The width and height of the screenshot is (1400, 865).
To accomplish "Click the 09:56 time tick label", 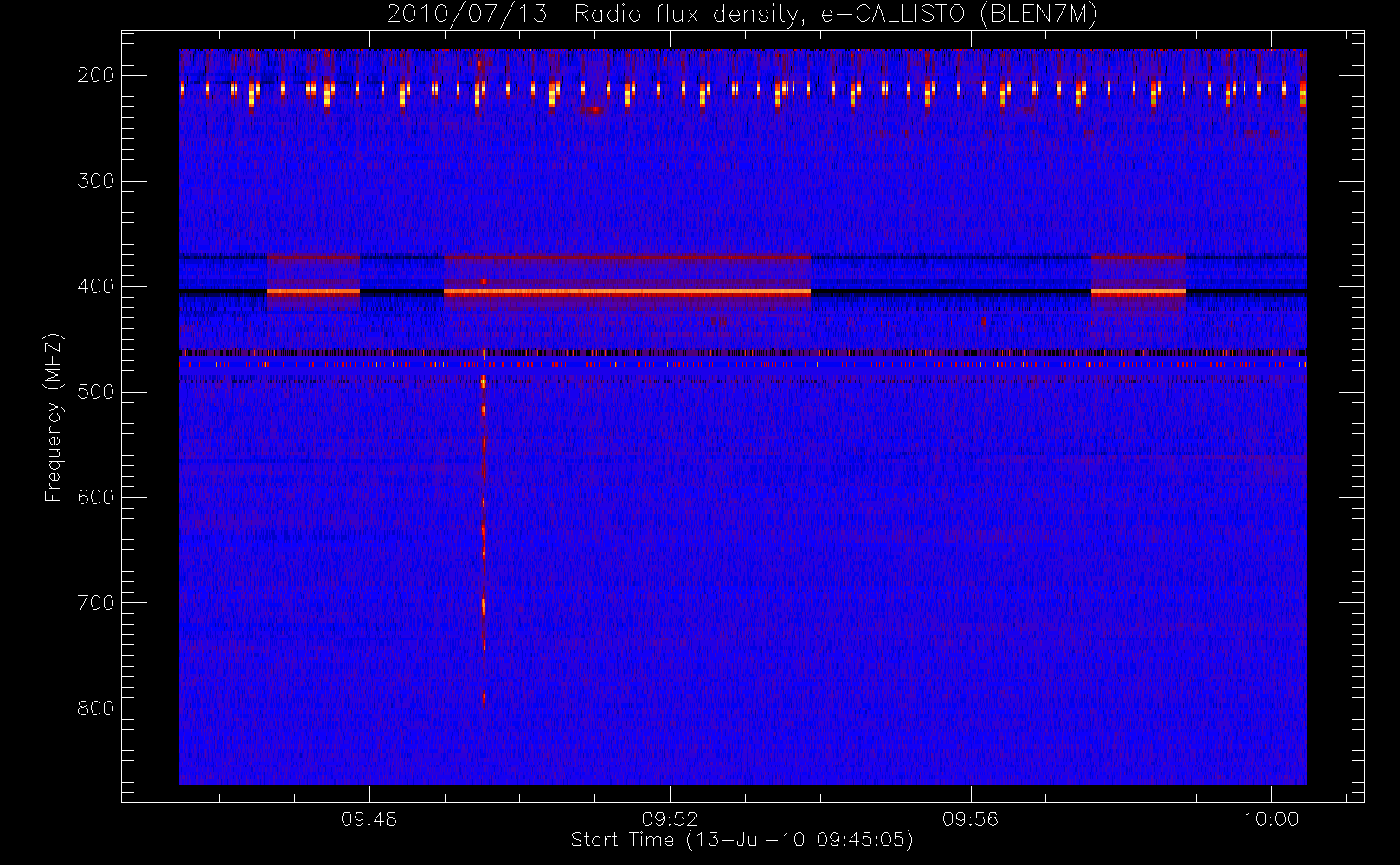I will tap(971, 819).
